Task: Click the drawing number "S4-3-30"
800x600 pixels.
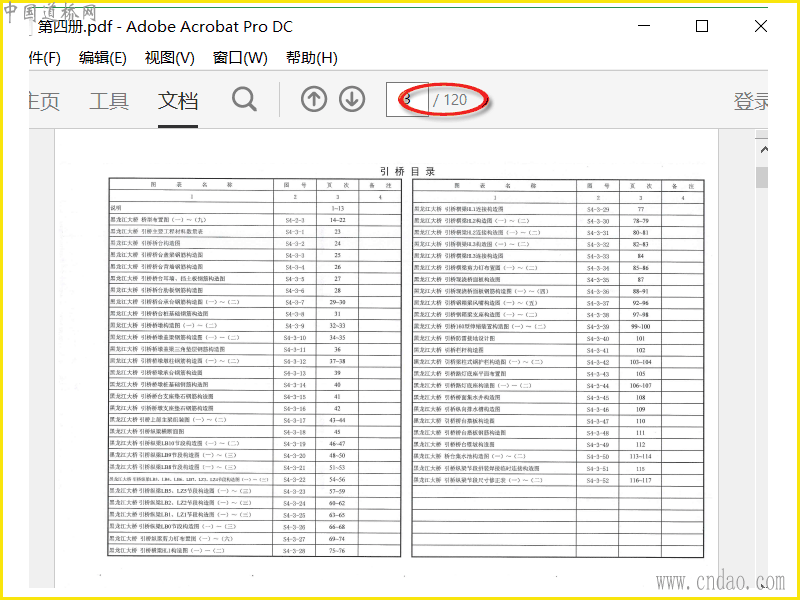Action: [x=598, y=221]
